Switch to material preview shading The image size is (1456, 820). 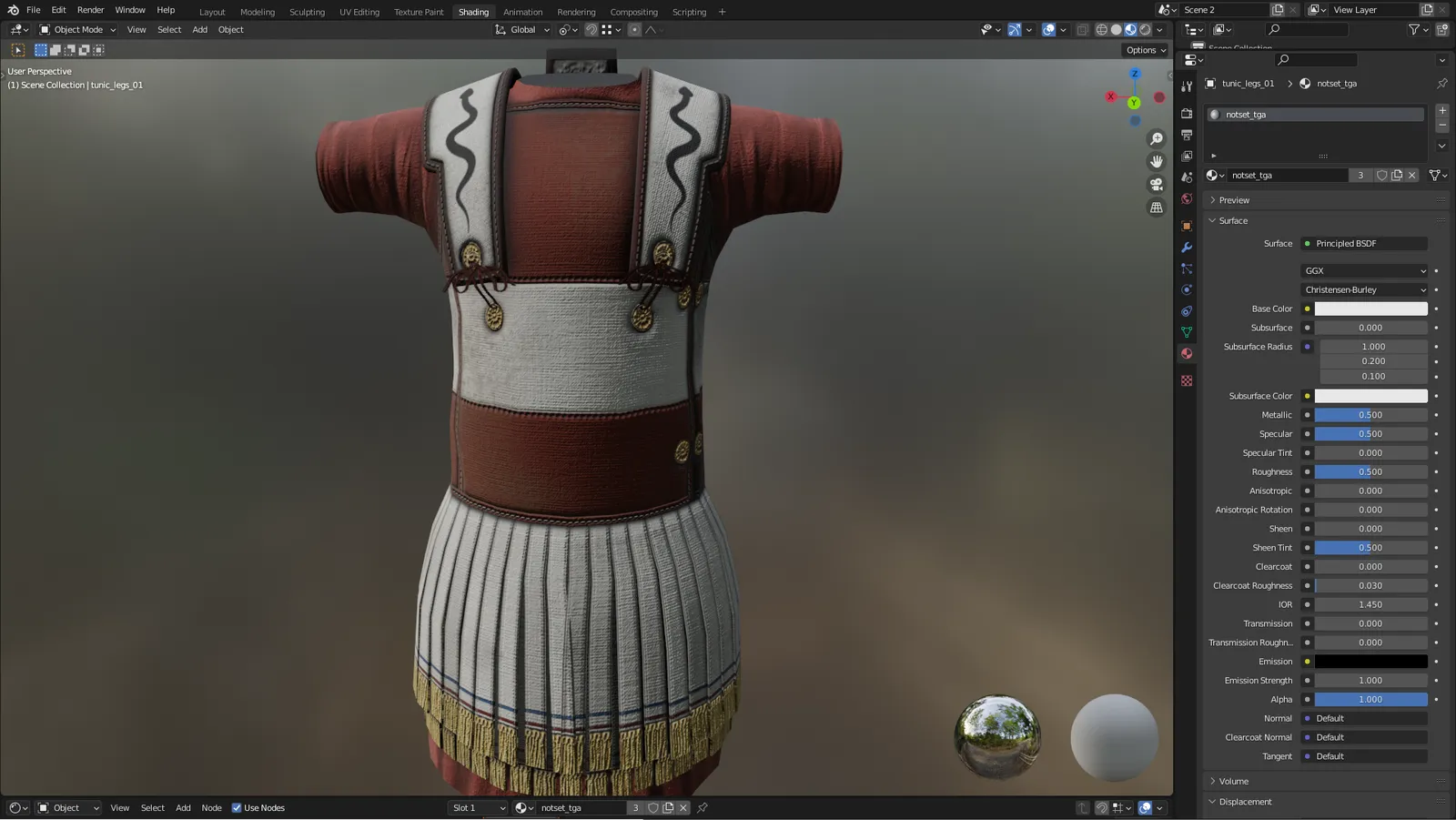1130,29
